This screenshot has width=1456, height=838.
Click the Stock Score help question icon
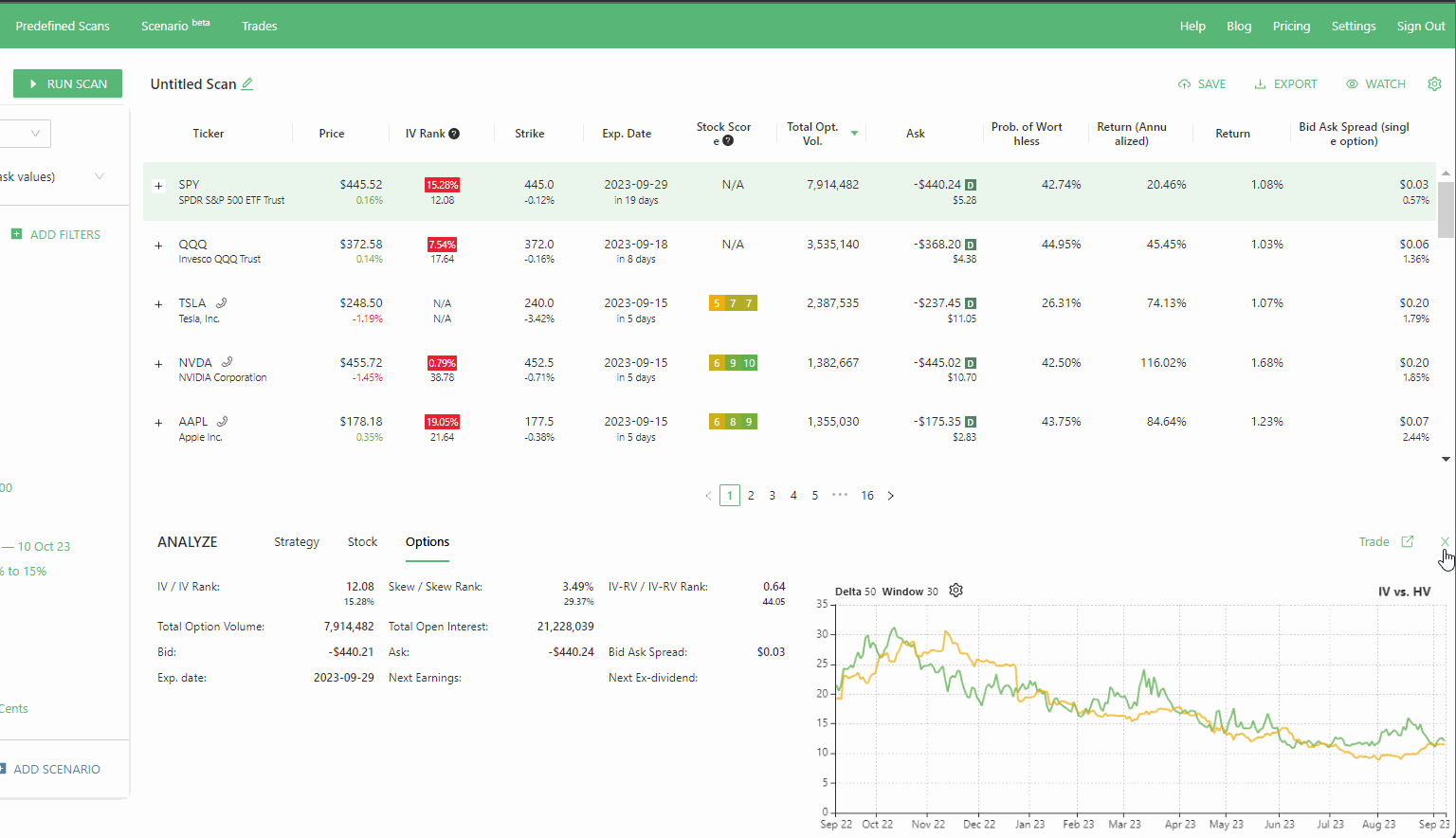[728, 140]
